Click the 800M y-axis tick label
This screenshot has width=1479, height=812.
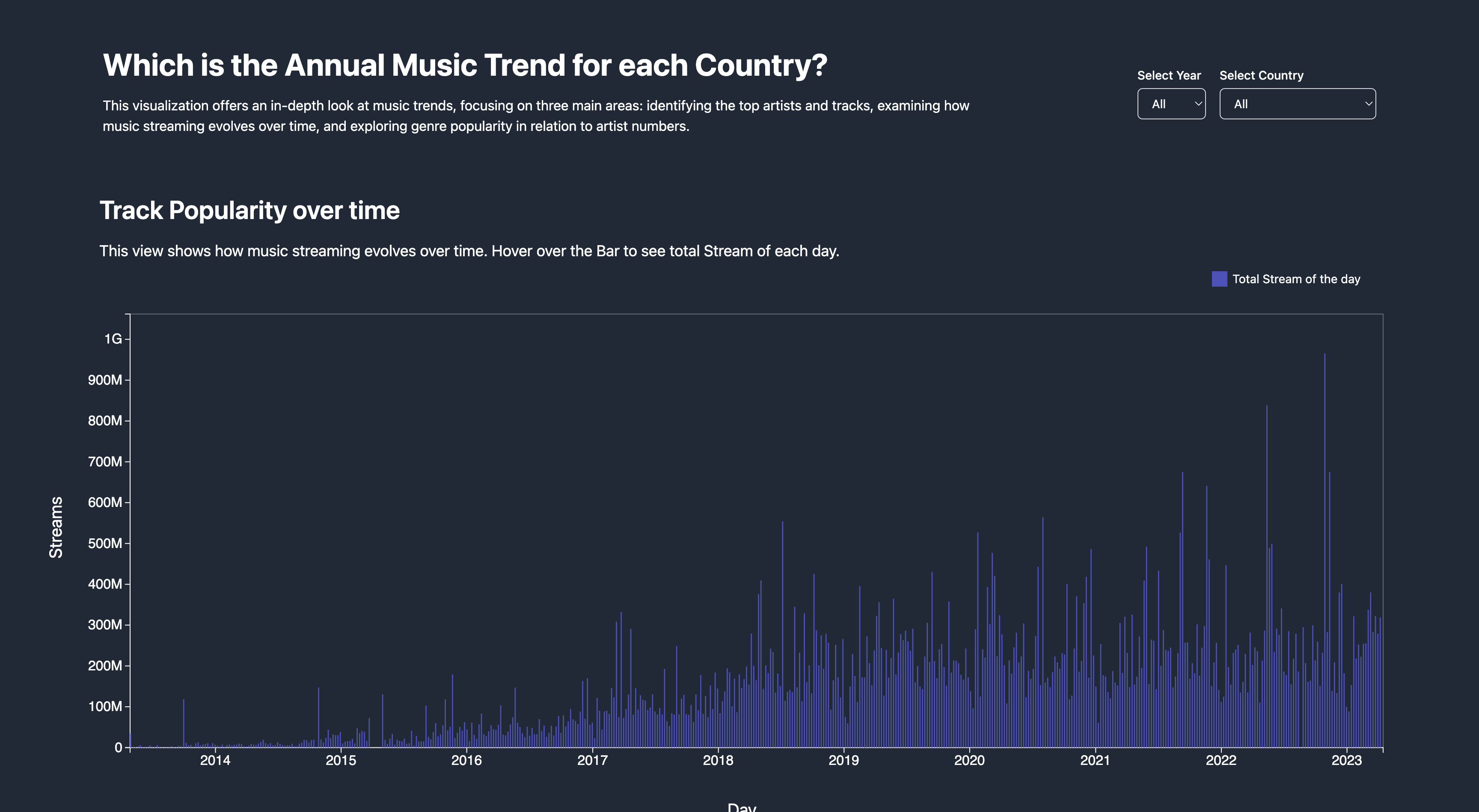[105, 421]
